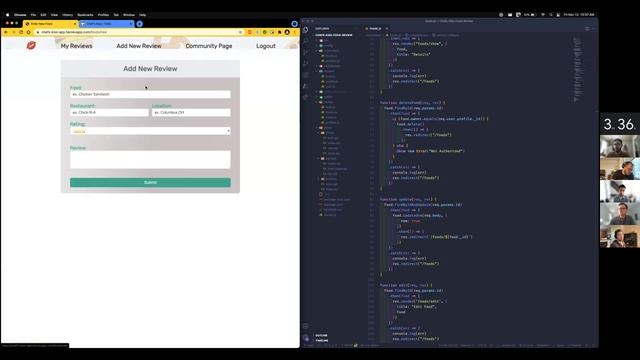640x360 pixels.
Task: Select the bottom participant video thumbnail
Action: (x=620, y=237)
